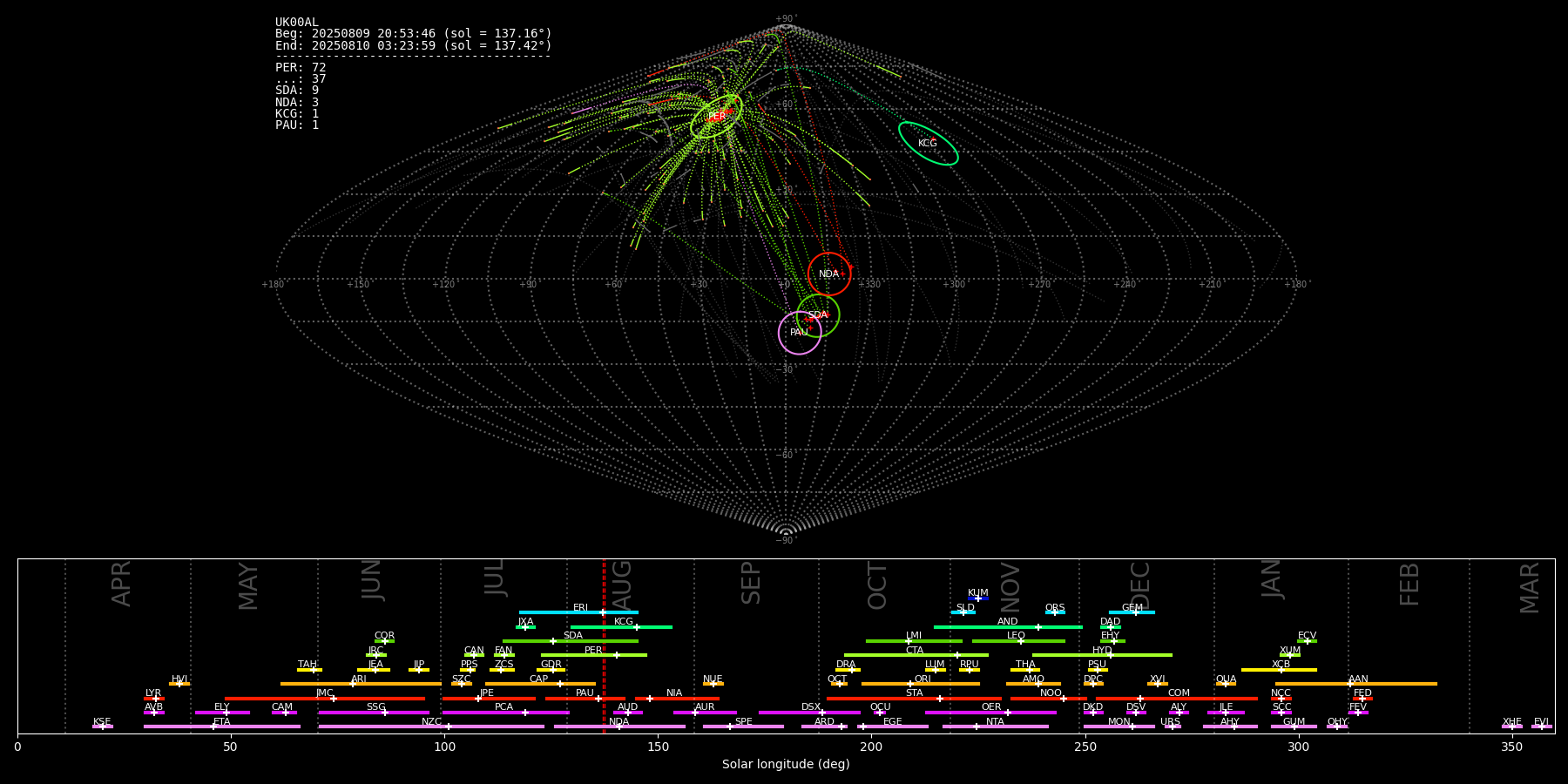This screenshot has width=1568, height=784.
Task: Click the +90 pole label atop the sky map
Action: 786,19
